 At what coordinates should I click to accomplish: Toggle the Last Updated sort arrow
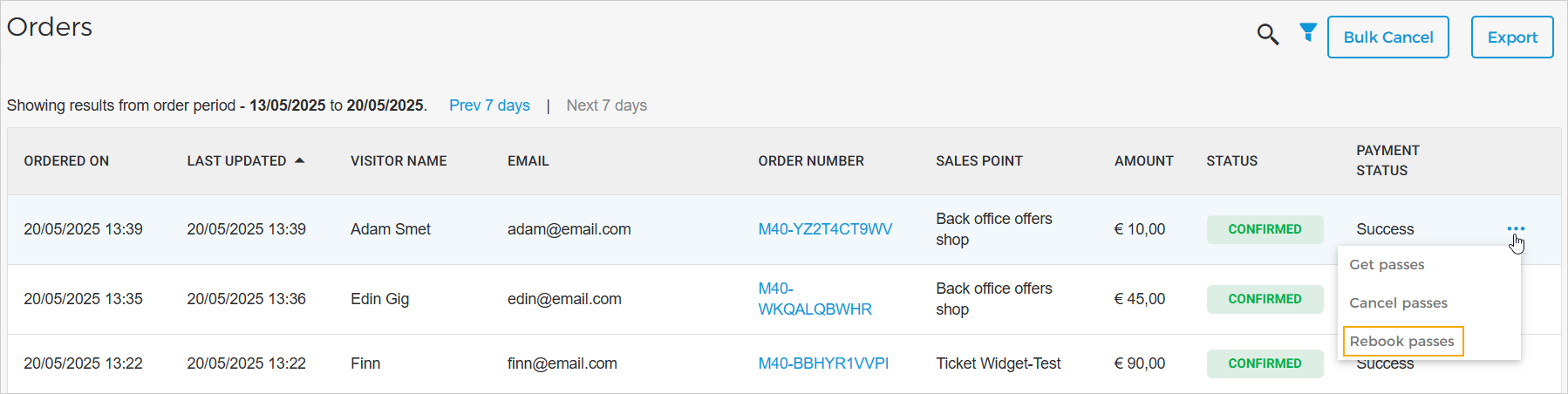tap(299, 160)
